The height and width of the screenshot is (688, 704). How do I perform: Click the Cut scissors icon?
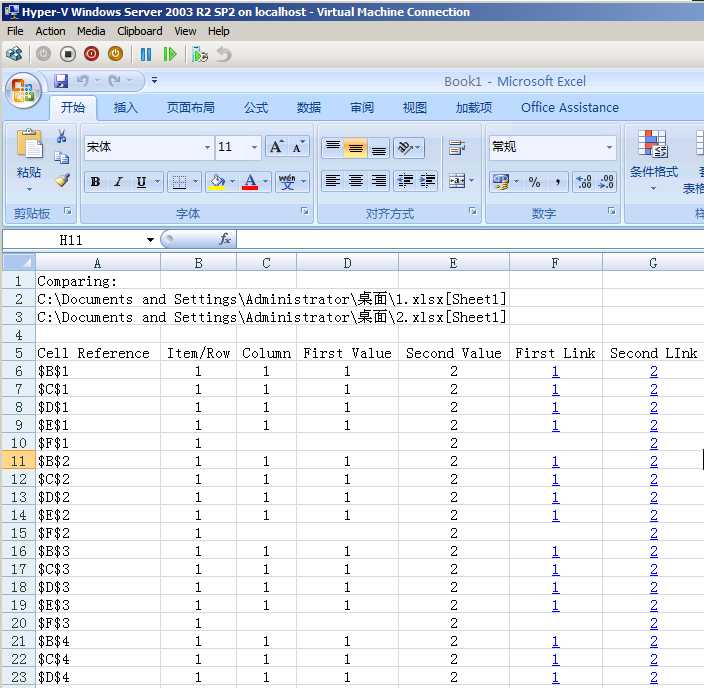pos(62,136)
